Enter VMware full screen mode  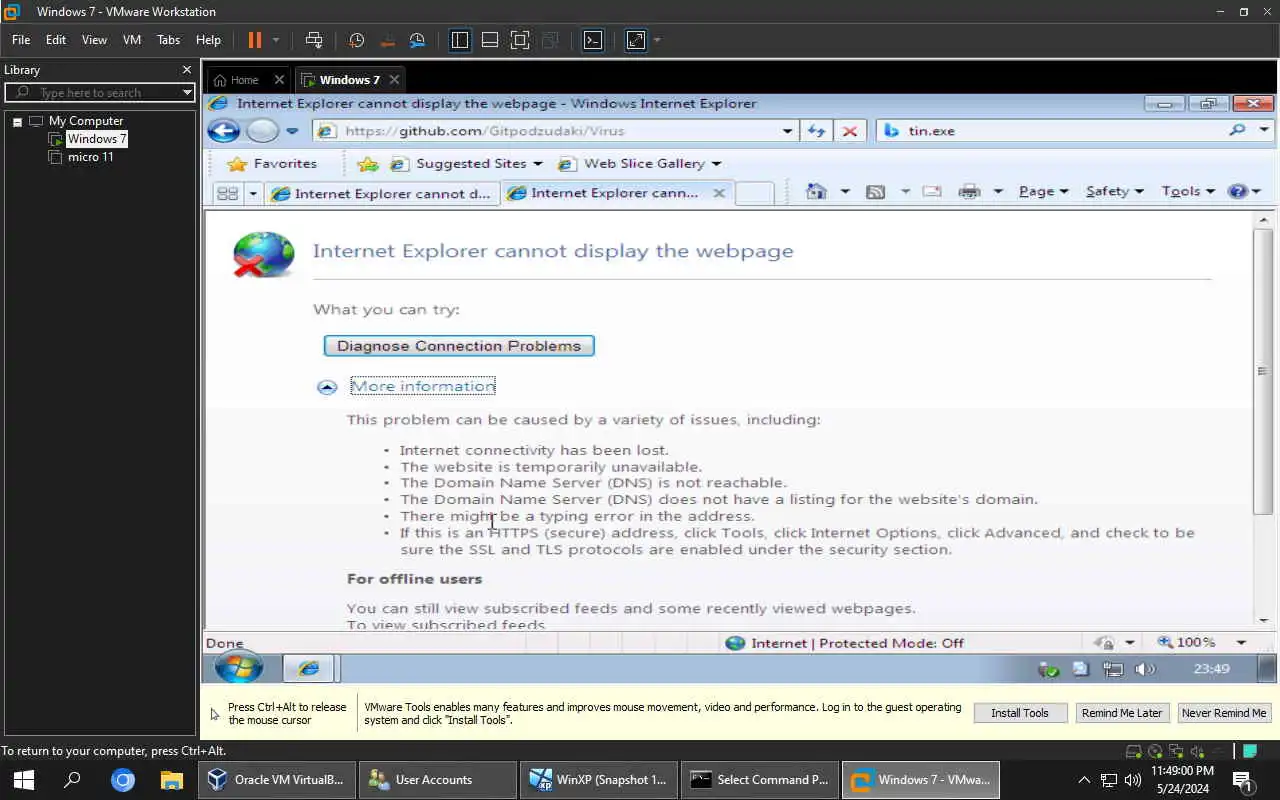click(520, 40)
